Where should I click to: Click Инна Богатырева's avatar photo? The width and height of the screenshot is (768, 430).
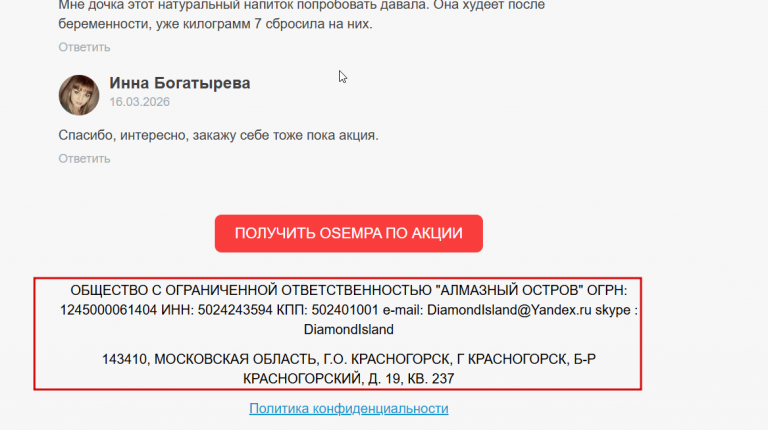pyautogui.click(x=79, y=95)
